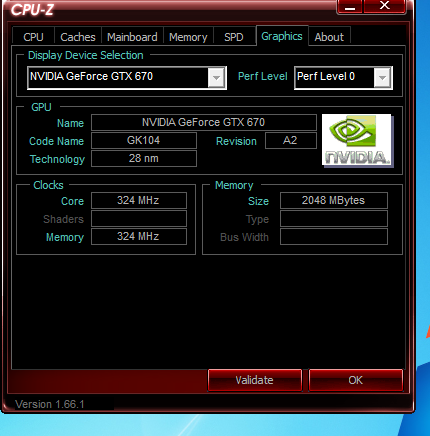Click the GPU Name field value
The width and height of the screenshot is (430, 436).
204,122
